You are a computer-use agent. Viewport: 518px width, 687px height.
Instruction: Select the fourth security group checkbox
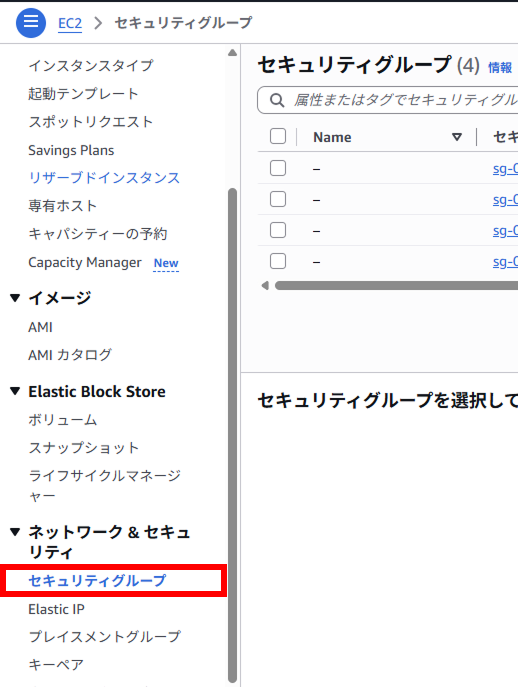click(x=278, y=261)
